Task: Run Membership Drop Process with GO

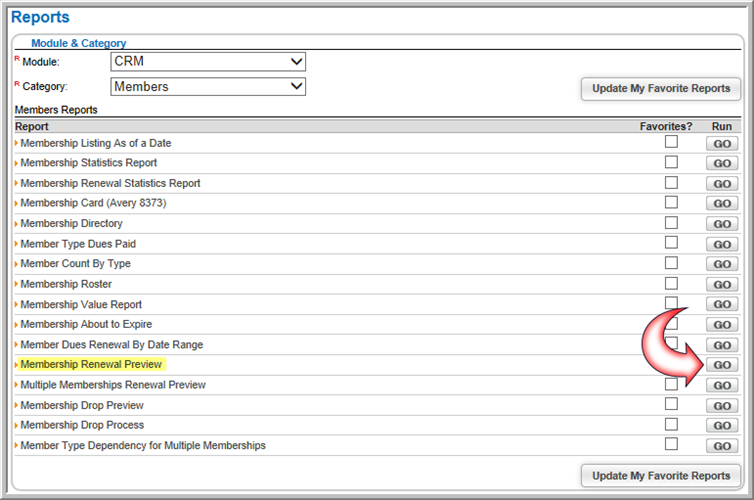Action: coord(722,425)
